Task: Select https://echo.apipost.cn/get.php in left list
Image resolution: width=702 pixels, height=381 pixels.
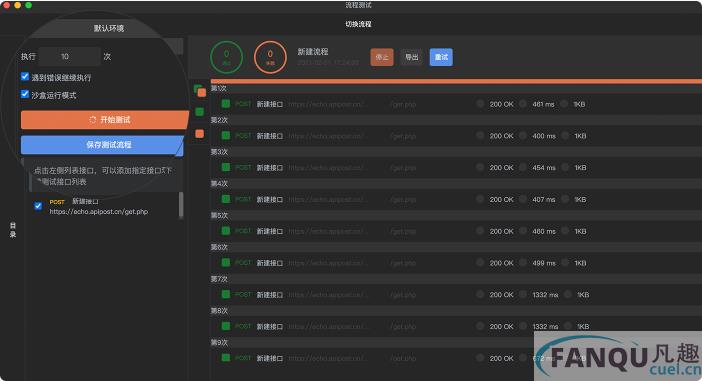Action: 98,211
